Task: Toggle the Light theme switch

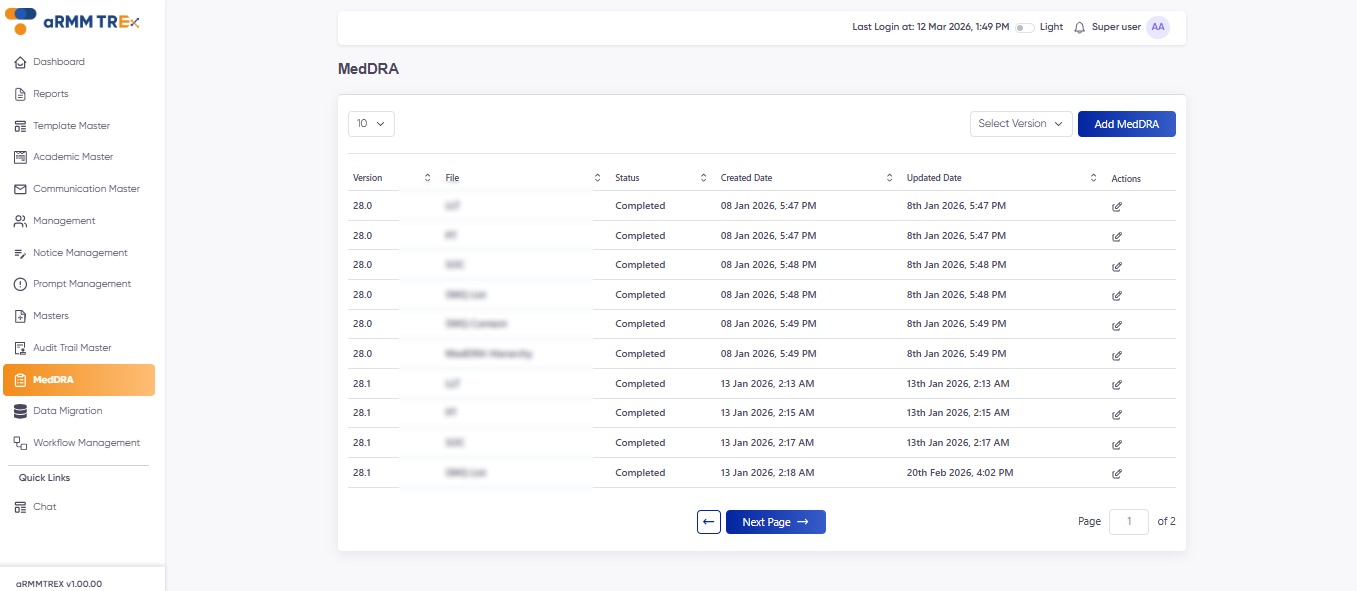Action: (1024, 28)
